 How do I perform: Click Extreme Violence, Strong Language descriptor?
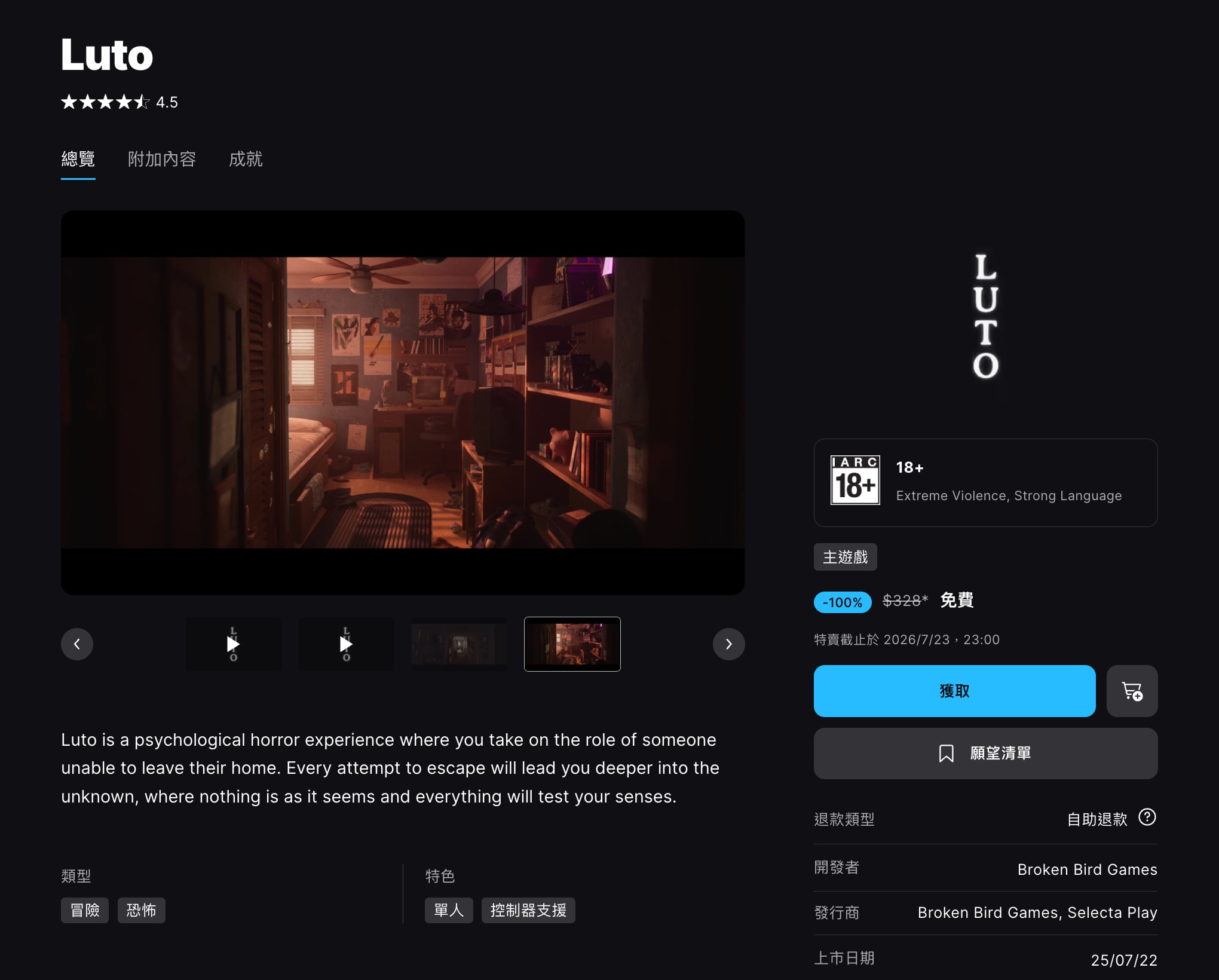1009,495
